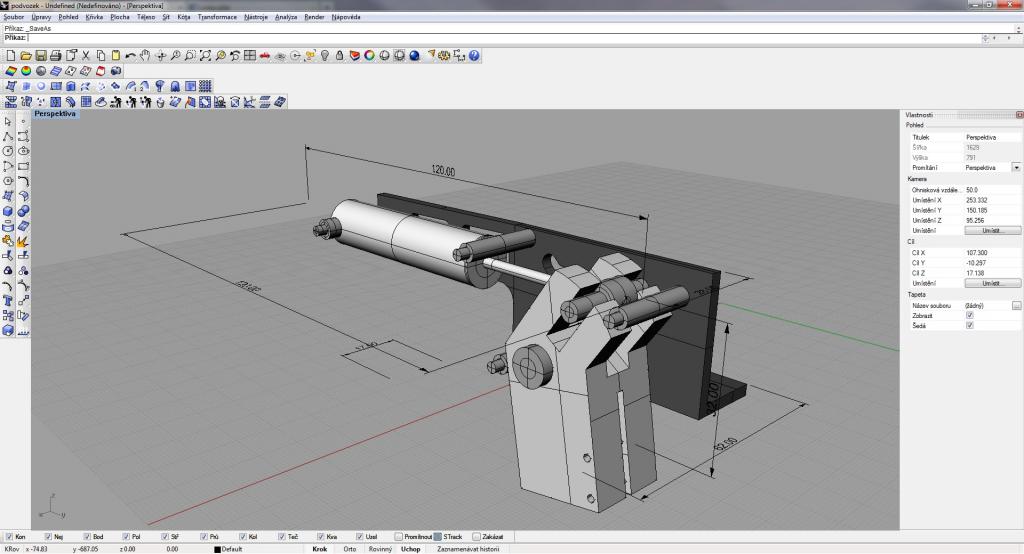Click the Print icon in the toolbar

click(56, 56)
